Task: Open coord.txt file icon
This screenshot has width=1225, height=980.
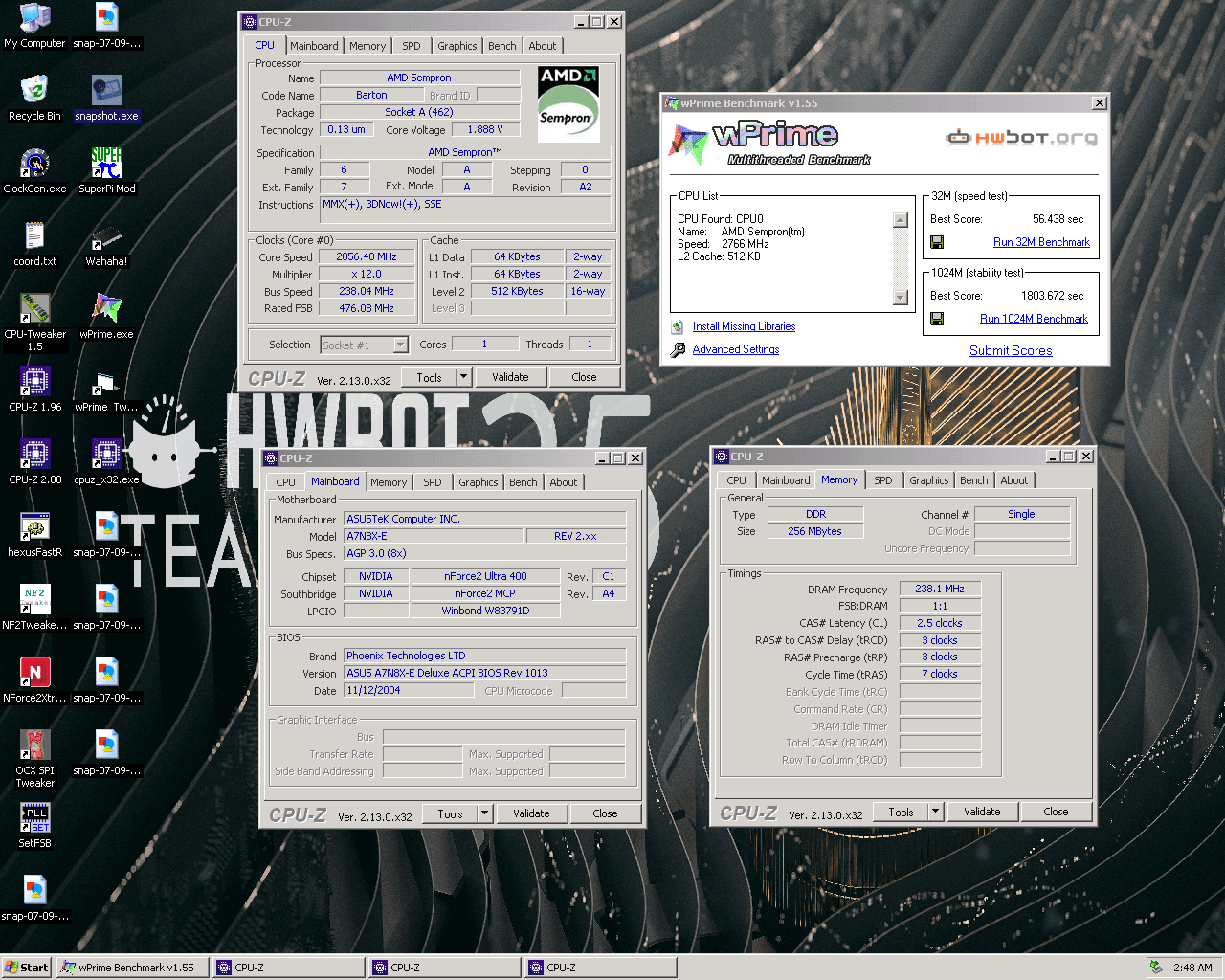Action: click(x=34, y=243)
